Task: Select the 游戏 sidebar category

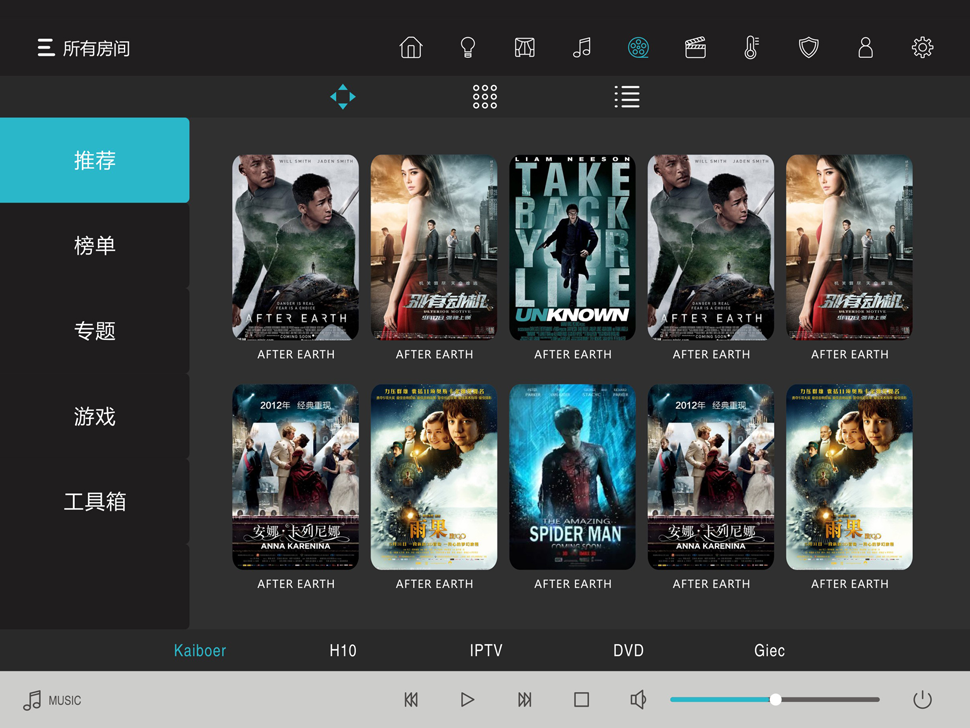Action: 95,416
